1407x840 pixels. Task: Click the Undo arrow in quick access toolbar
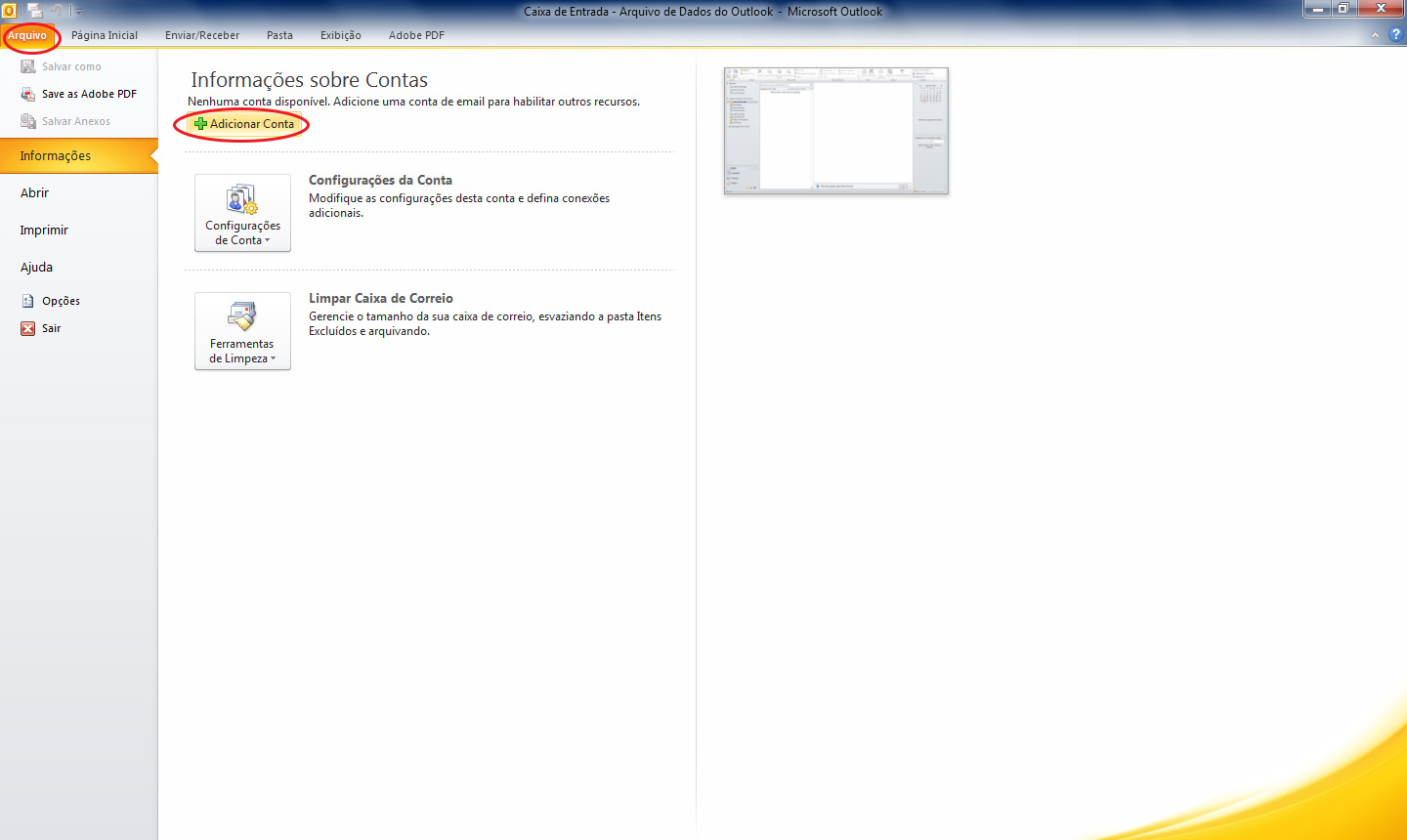(x=57, y=11)
